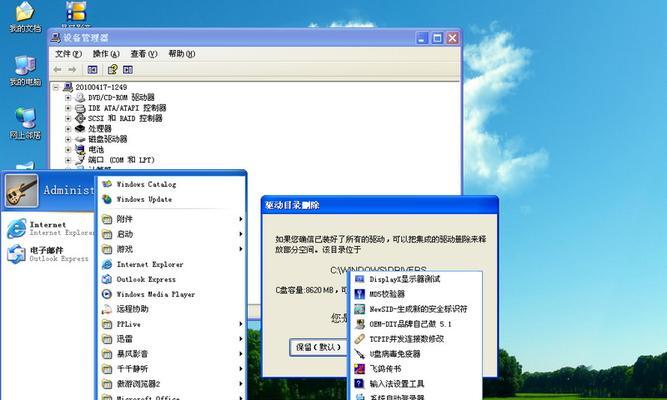Image resolution: width=667 pixels, height=400 pixels.
Task: Select the 处理器 device category
Action: pos(100,129)
